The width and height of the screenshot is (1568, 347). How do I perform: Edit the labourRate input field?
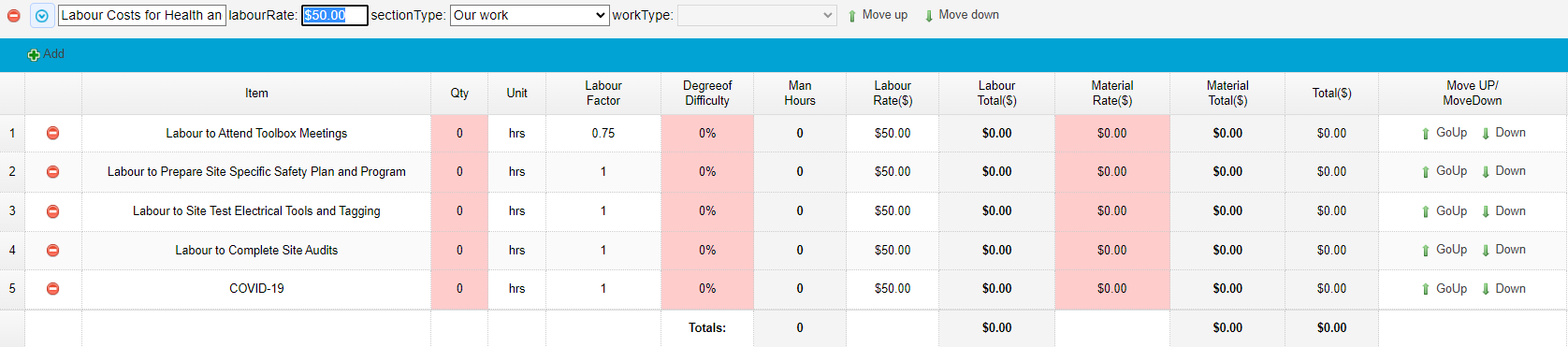pos(335,15)
